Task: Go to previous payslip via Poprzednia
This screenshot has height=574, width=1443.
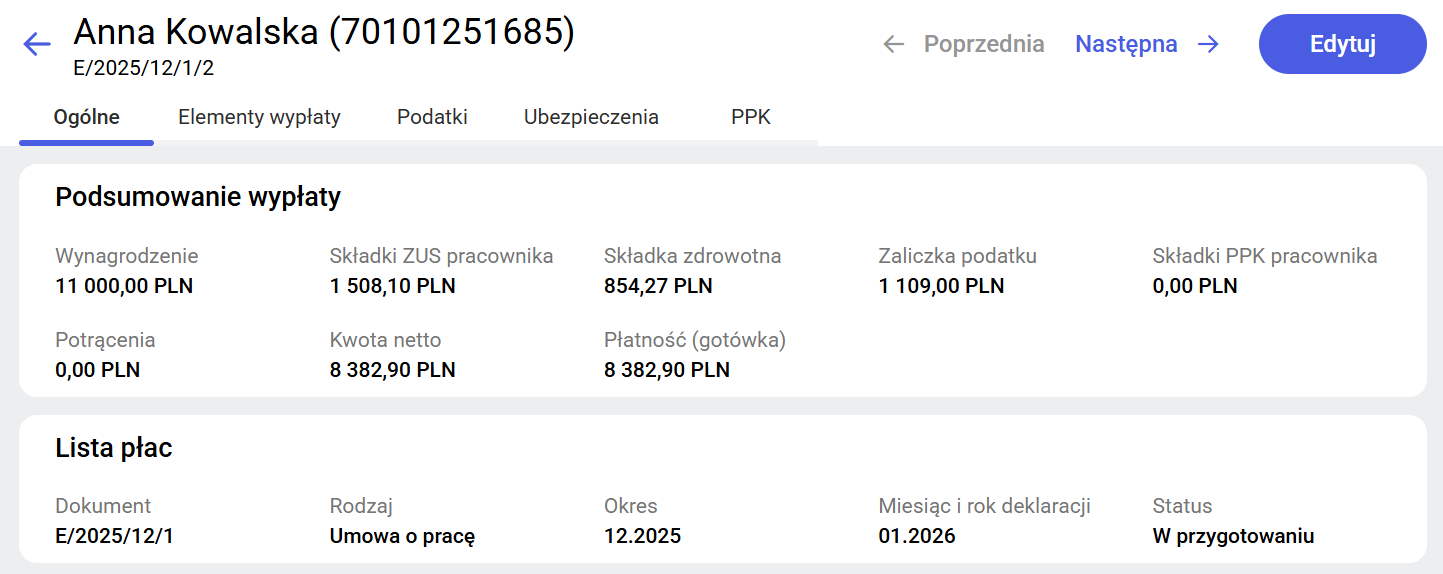Action: click(x=983, y=44)
